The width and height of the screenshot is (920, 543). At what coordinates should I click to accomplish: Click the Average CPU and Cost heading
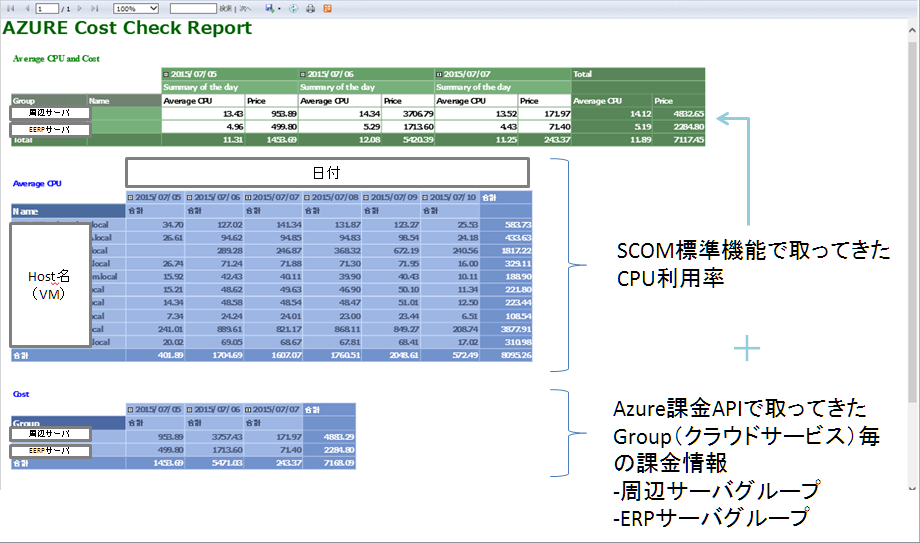(56, 59)
